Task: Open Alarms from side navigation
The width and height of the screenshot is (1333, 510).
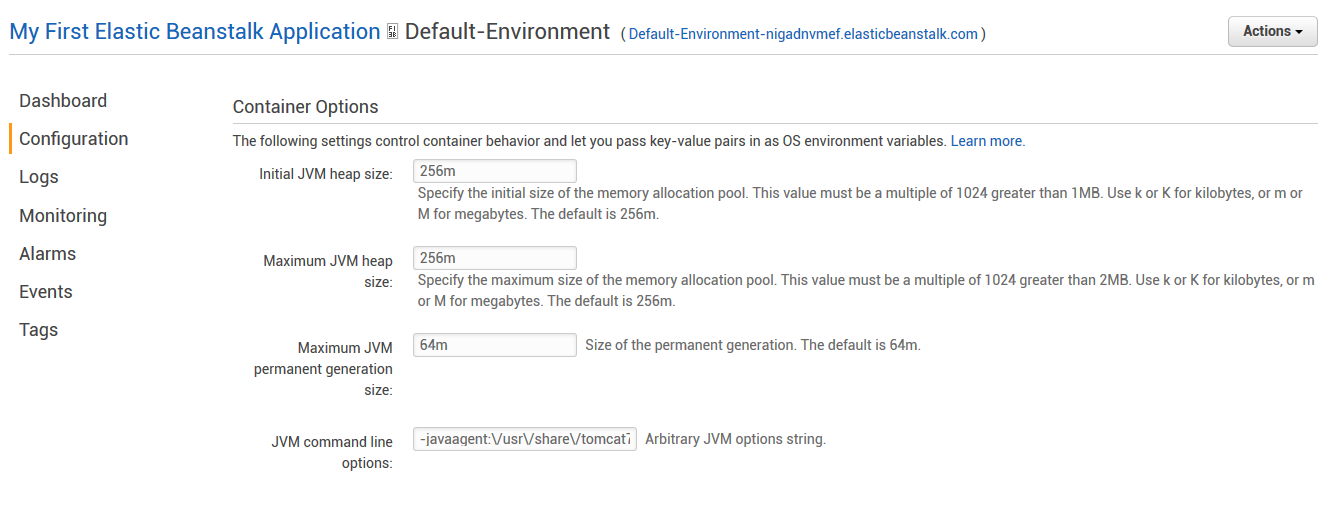Action: tap(48, 254)
